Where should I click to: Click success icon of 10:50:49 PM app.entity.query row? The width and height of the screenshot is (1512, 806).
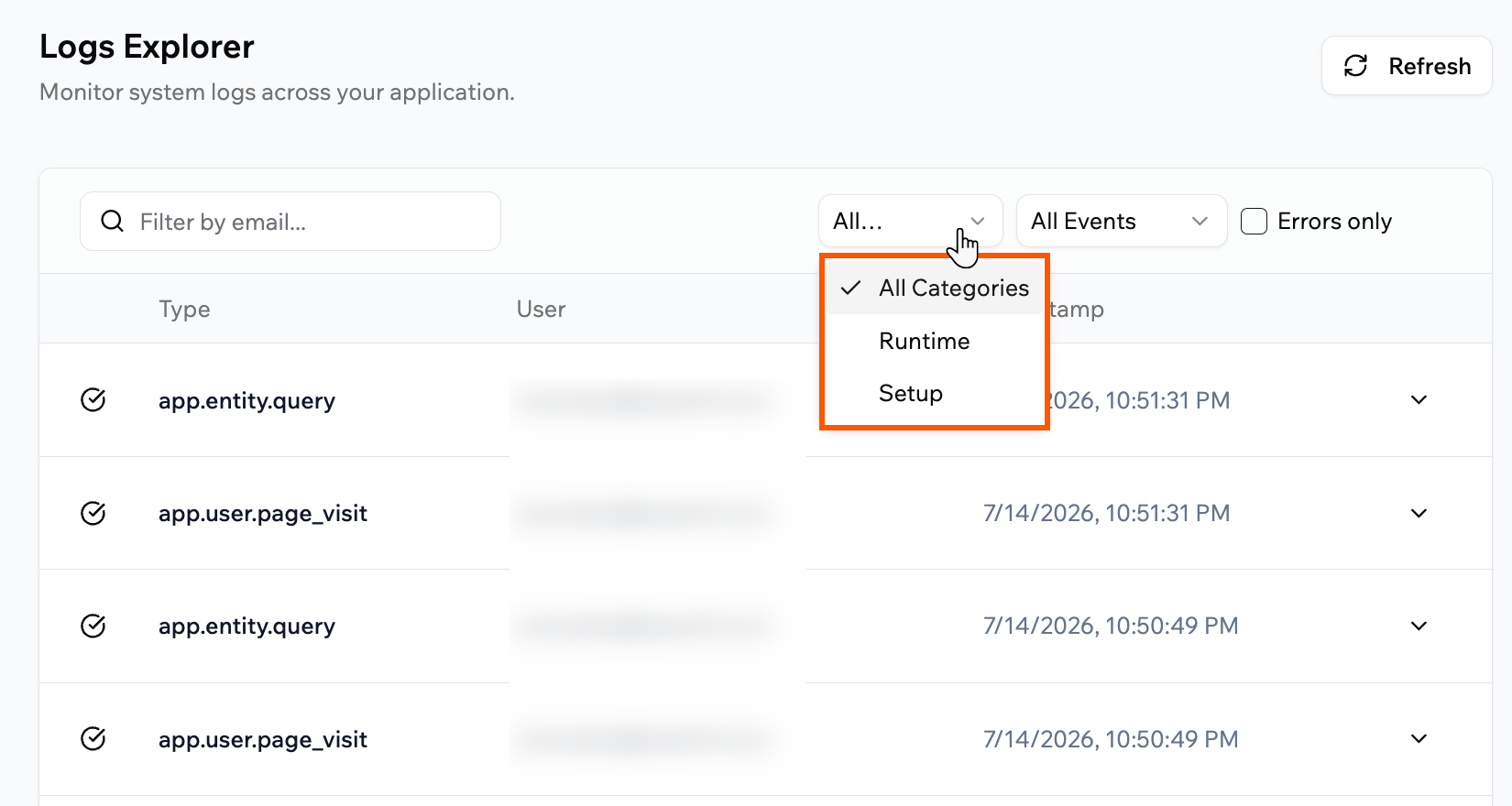pos(93,626)
